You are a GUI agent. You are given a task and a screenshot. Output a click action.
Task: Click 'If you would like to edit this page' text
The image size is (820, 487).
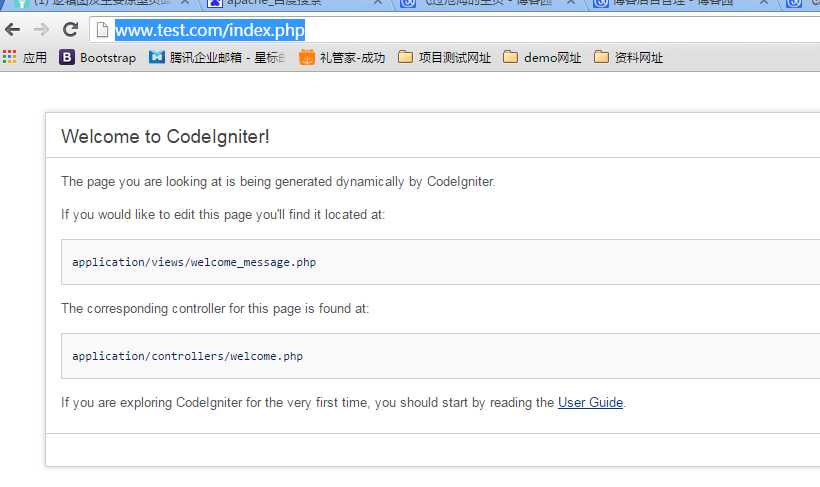pos(223,214)
